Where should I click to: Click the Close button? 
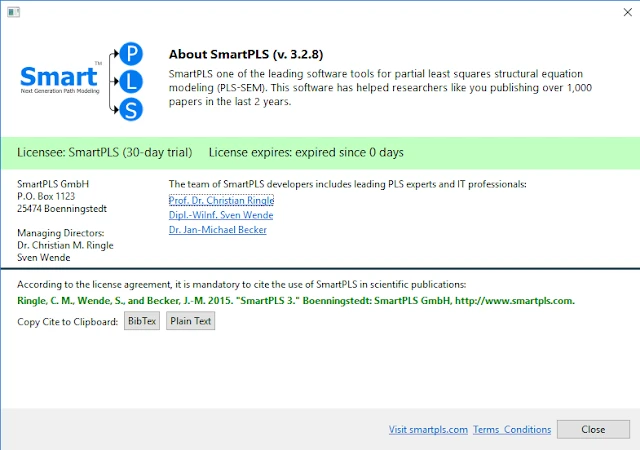(593, 430)
